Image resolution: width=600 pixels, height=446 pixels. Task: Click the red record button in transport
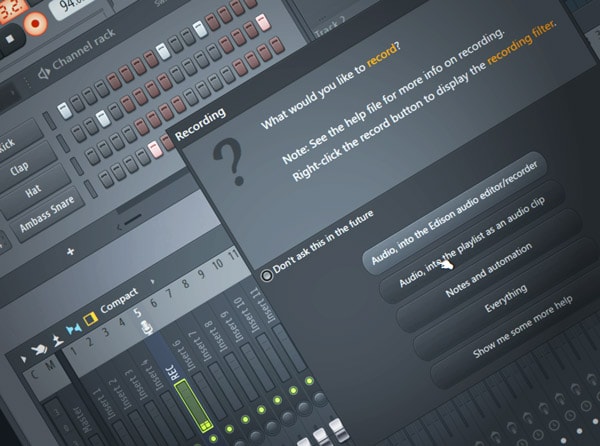point(35,23)
